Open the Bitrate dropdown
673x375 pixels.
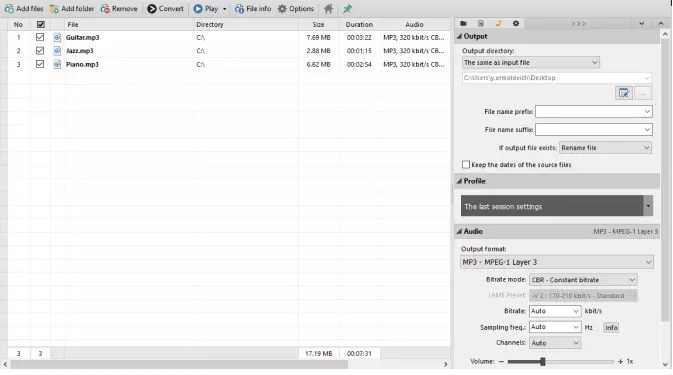point(555,311)
